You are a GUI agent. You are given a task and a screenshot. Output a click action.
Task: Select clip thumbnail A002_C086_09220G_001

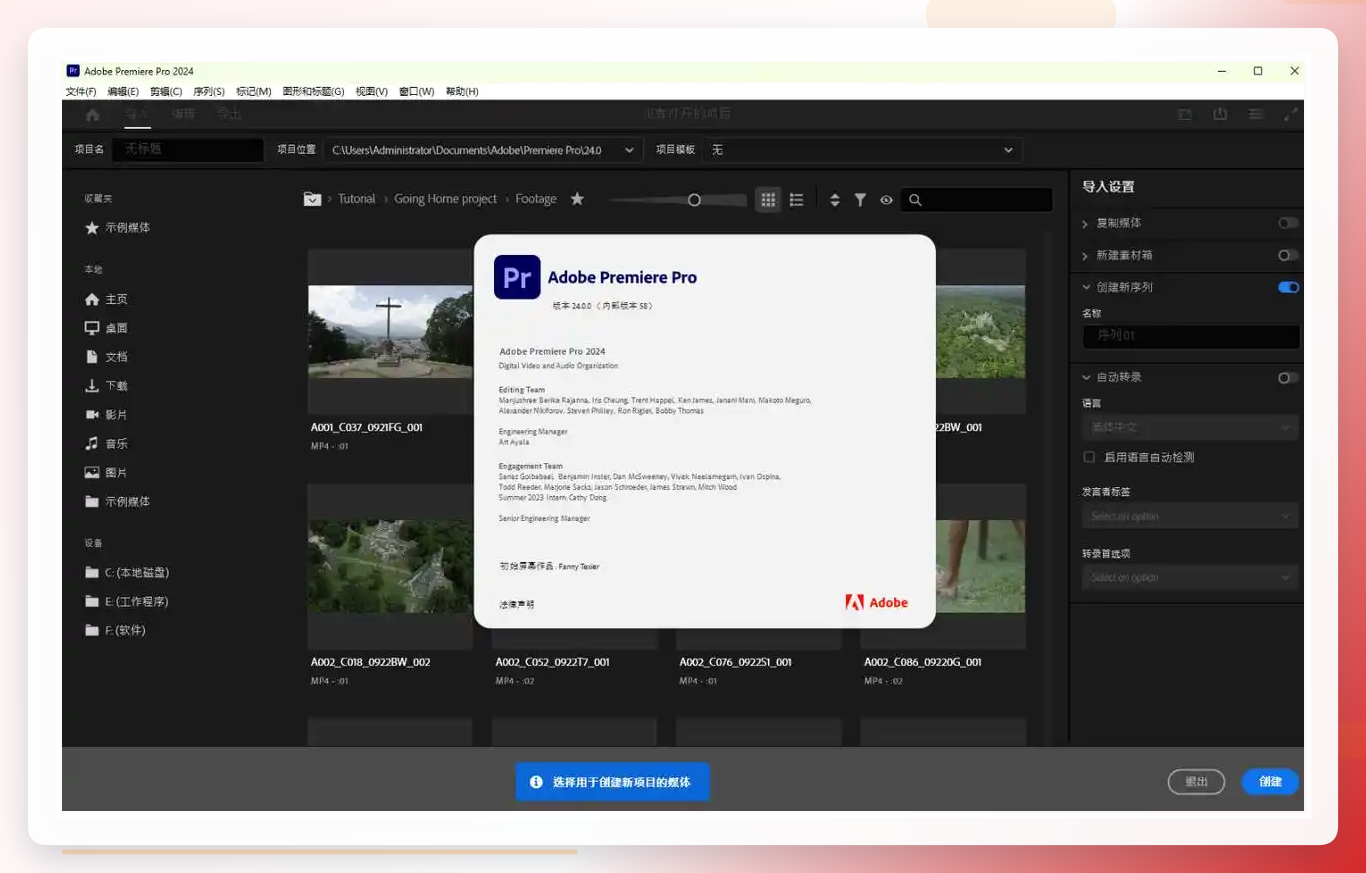[x=944, y=566]
